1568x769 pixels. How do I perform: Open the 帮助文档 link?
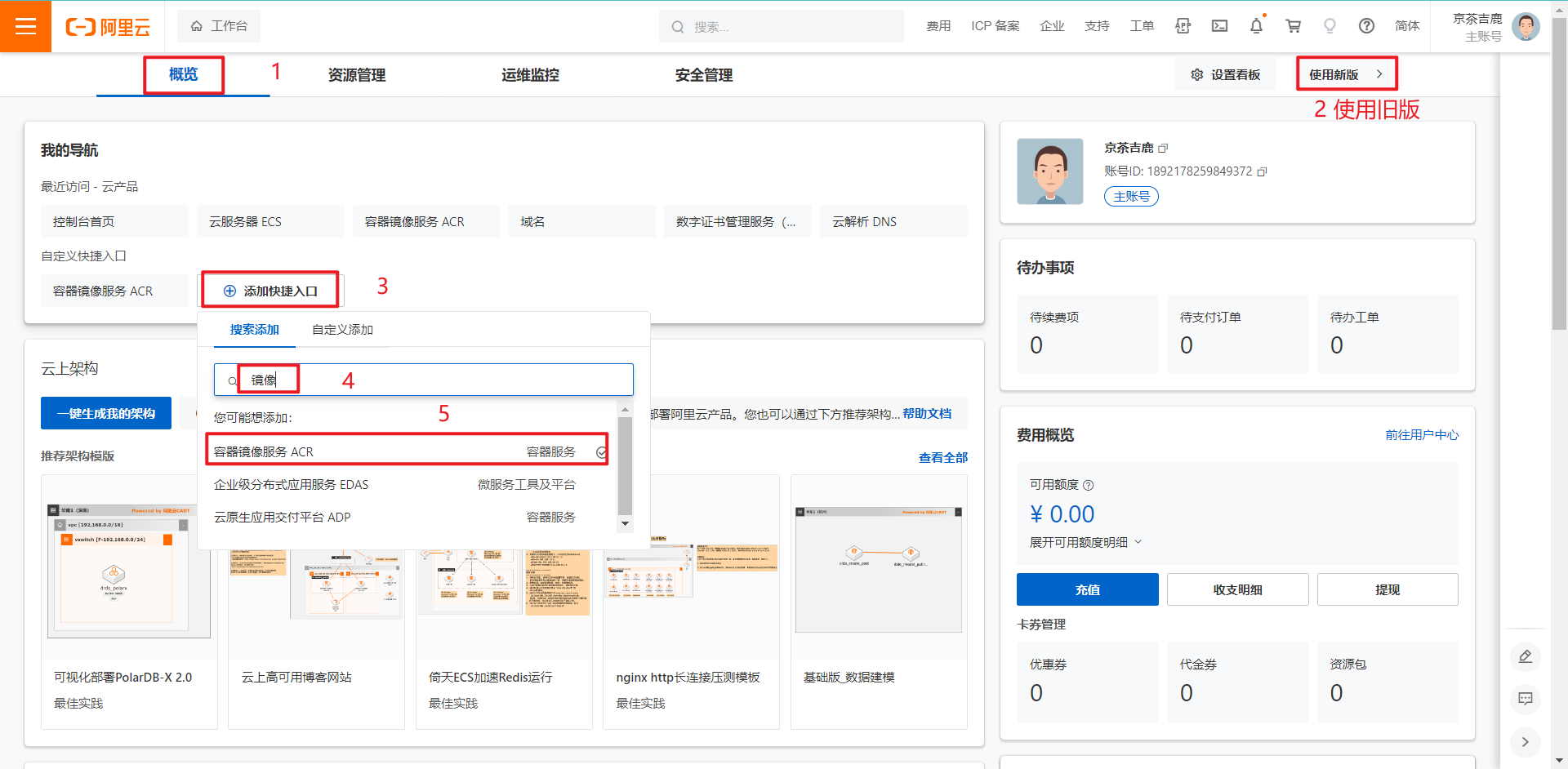click(x=927, y=414)
